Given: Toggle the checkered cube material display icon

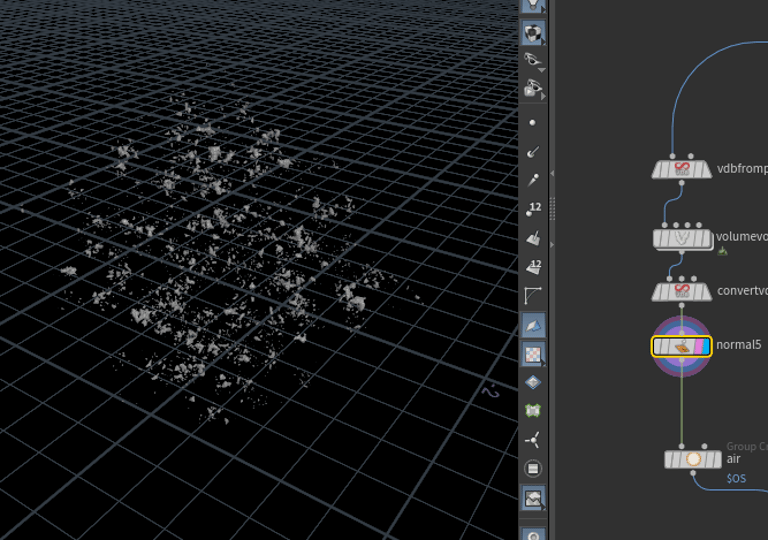Looking at the screenshot, I should coord(533,33).
